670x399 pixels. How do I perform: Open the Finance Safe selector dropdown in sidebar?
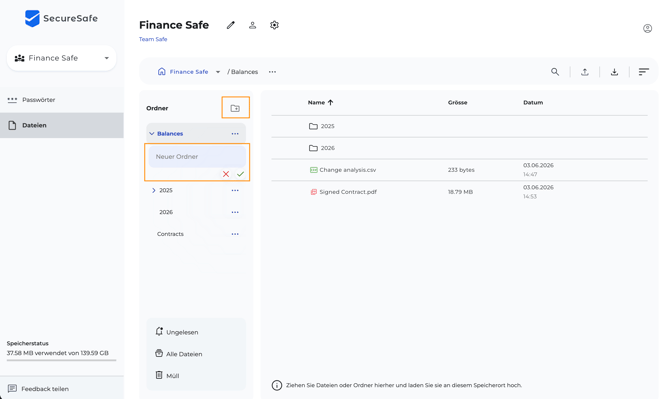tap(62, 58)
